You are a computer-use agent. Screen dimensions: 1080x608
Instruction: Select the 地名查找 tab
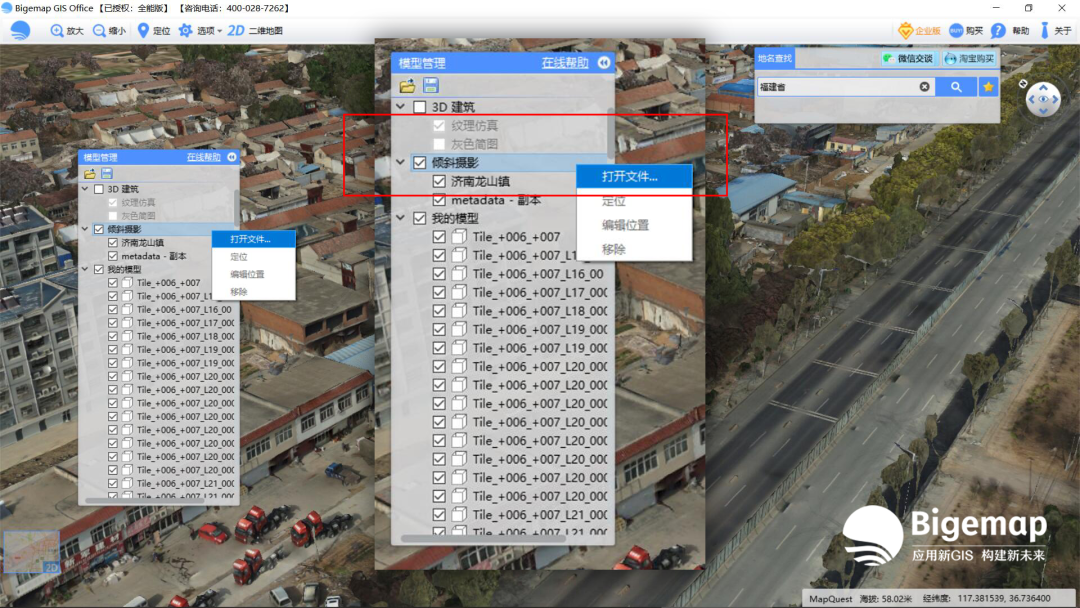click(775, 59)
